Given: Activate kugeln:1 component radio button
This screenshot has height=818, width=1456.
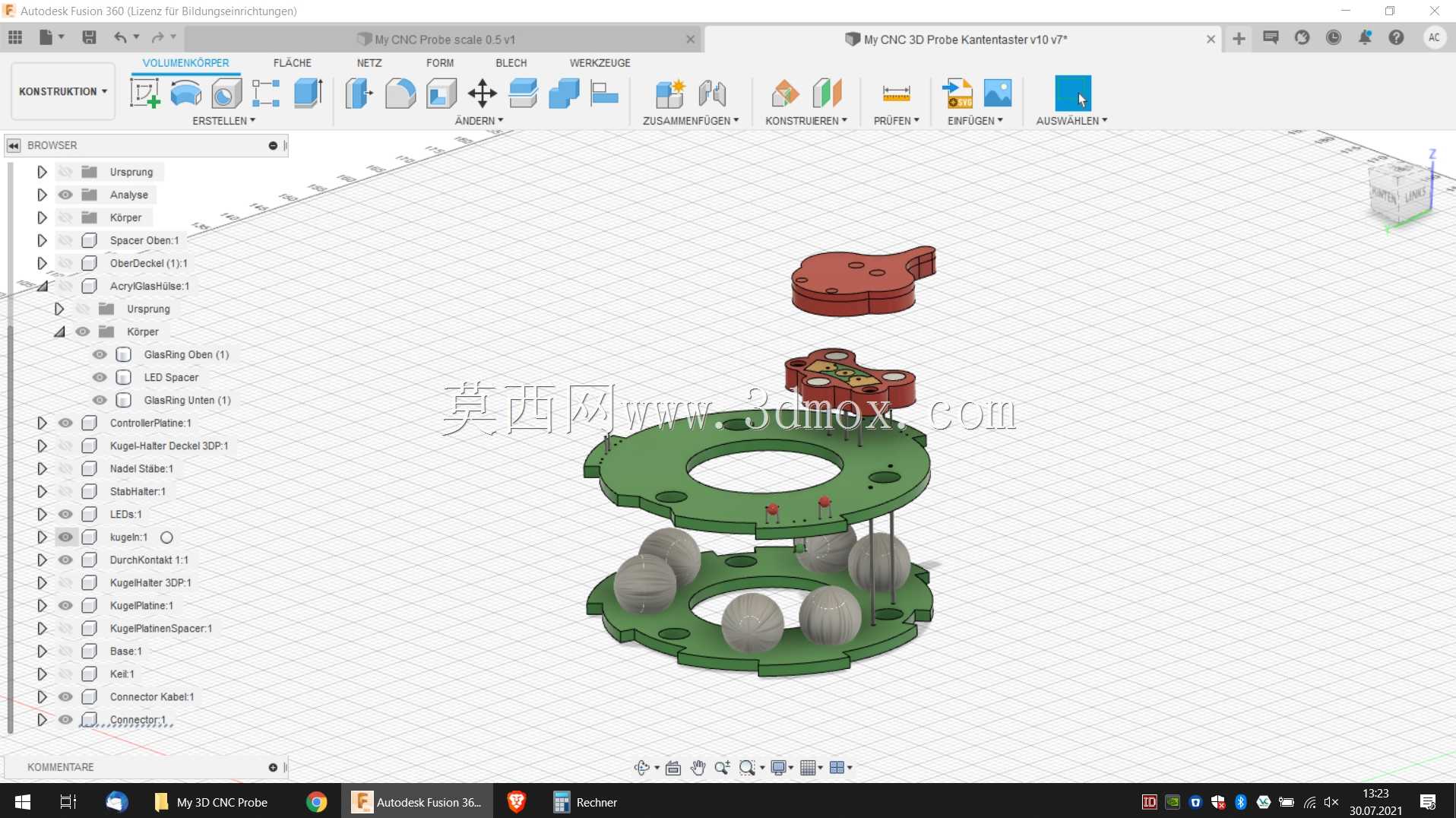Looking at the screenshot, I should 166,537.
